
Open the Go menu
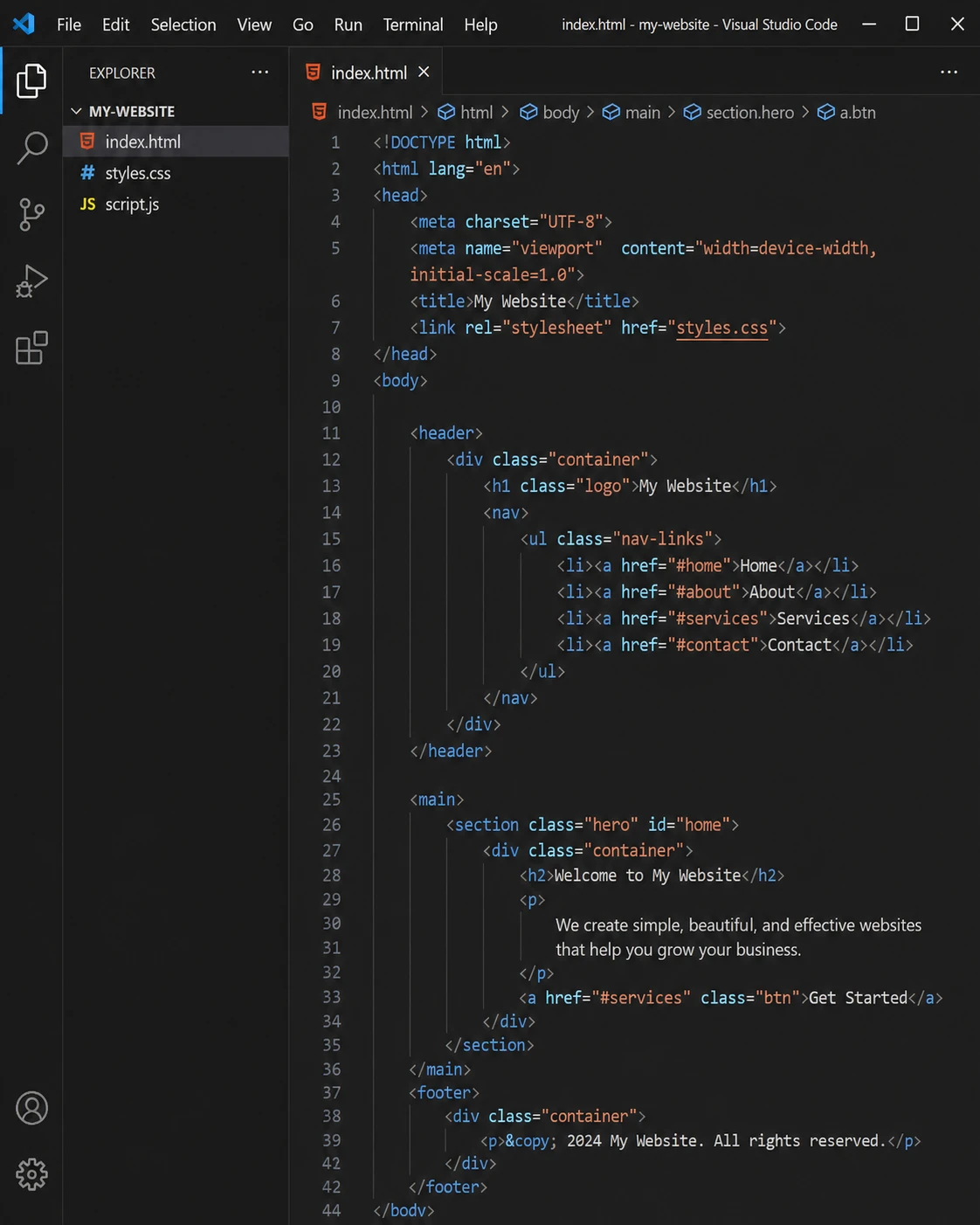pos(303,24)
